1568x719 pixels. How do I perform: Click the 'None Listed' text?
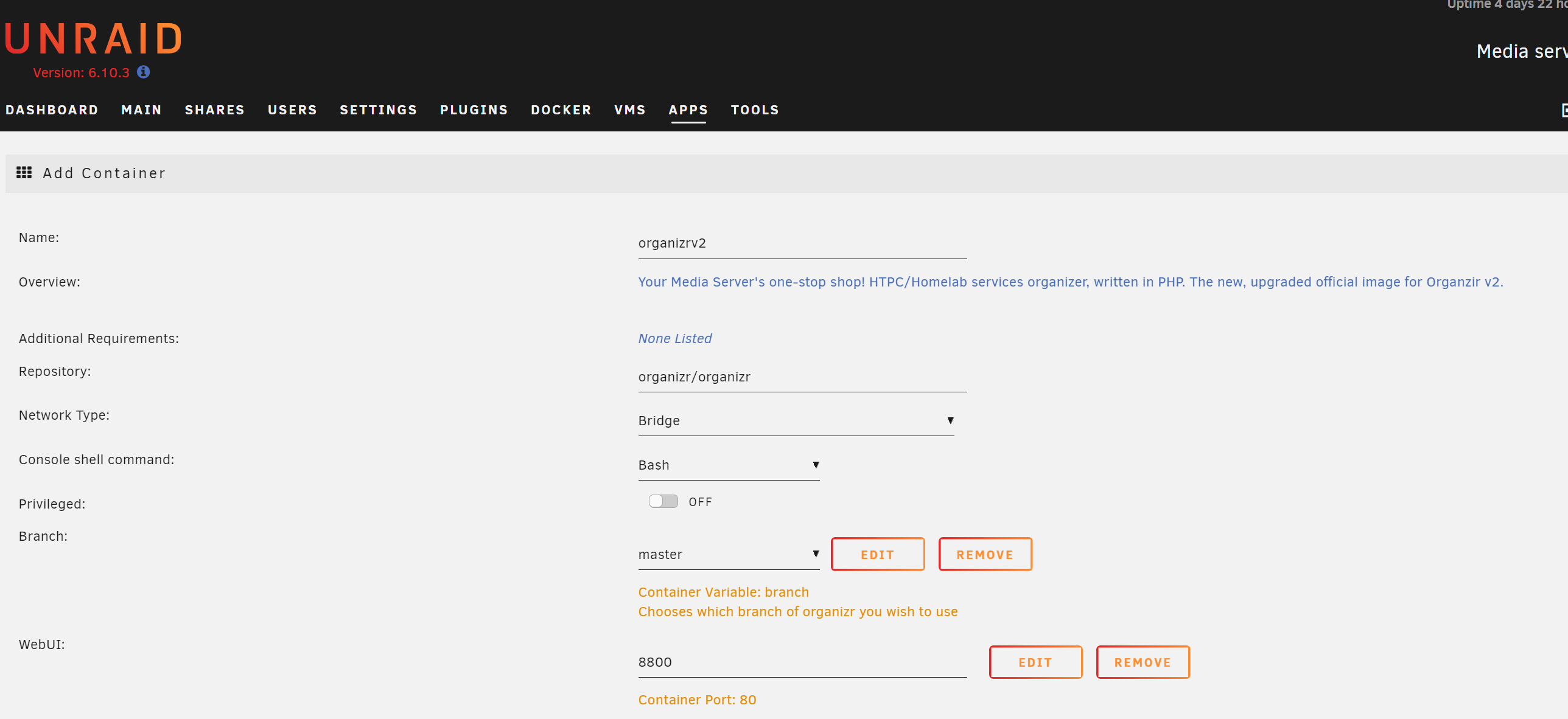pos(674,339)
